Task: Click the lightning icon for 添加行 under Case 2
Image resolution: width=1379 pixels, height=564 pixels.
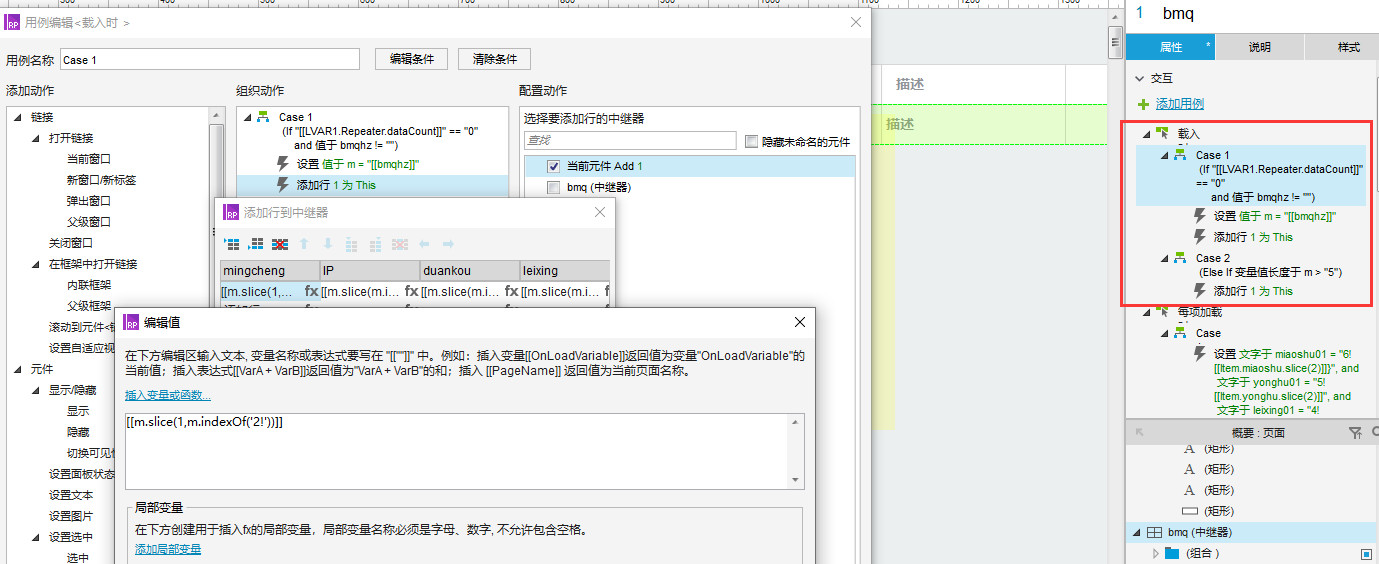Action: coord(1200,291)
